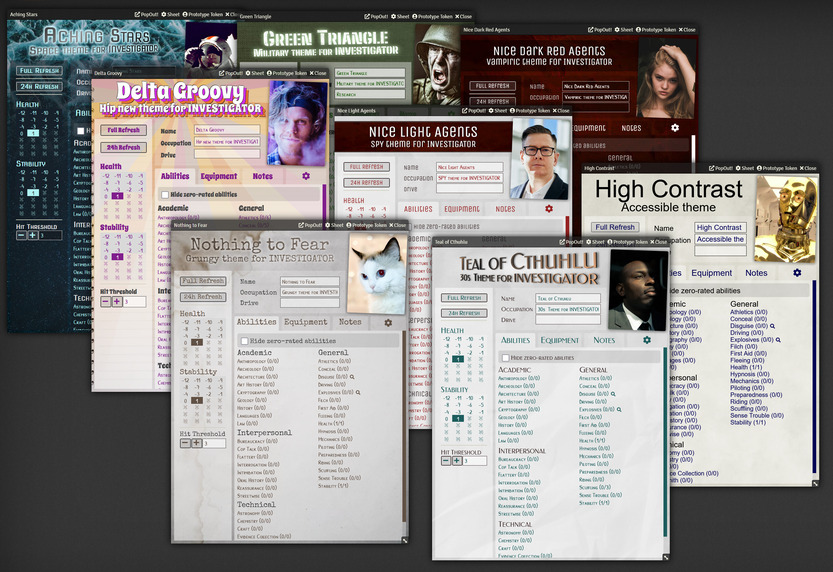Click resize handle of Teal of Cthulhu window

click(x=666, y=557)
